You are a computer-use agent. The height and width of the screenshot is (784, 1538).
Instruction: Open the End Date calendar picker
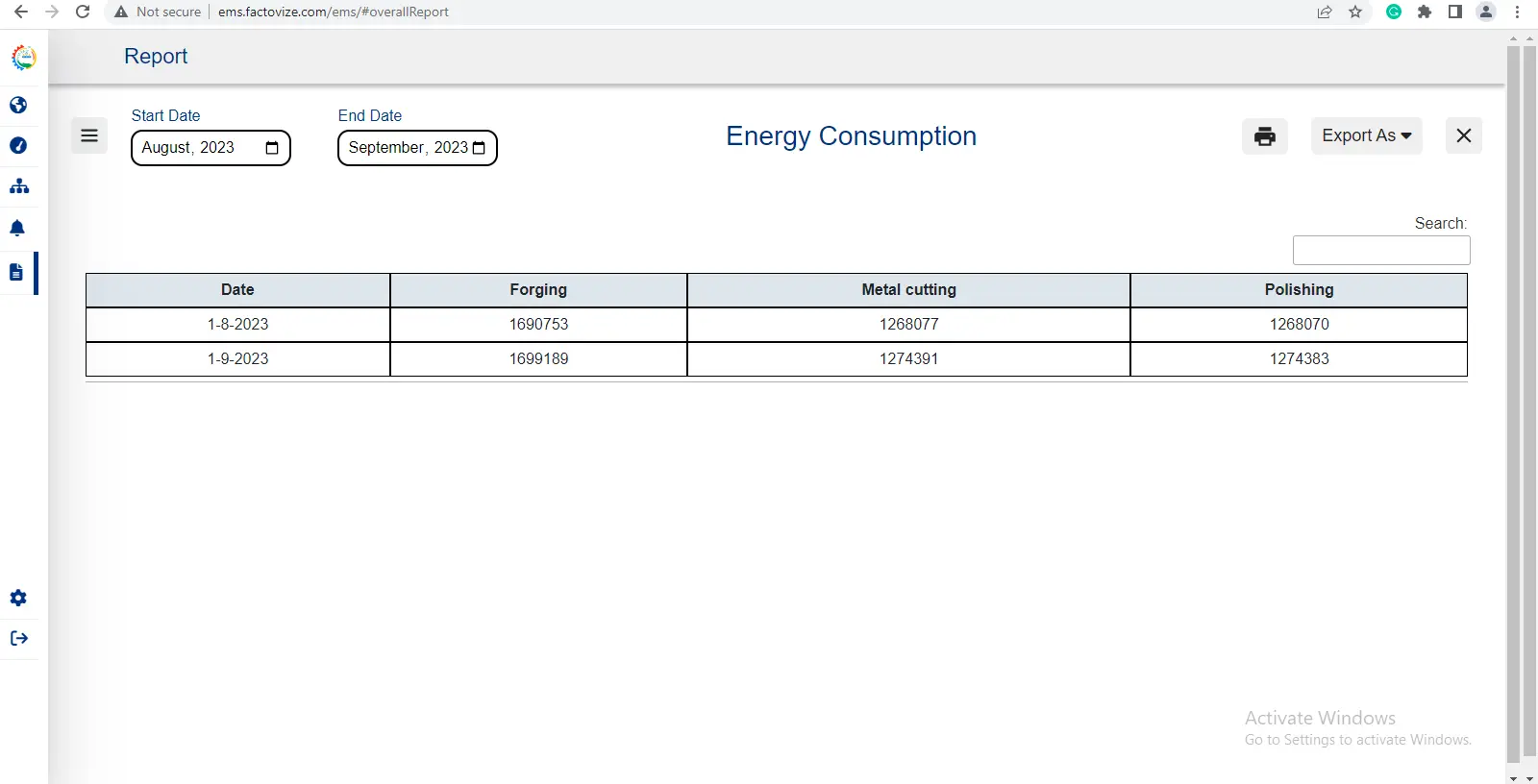pyautogui.click(x=479, y=148)
